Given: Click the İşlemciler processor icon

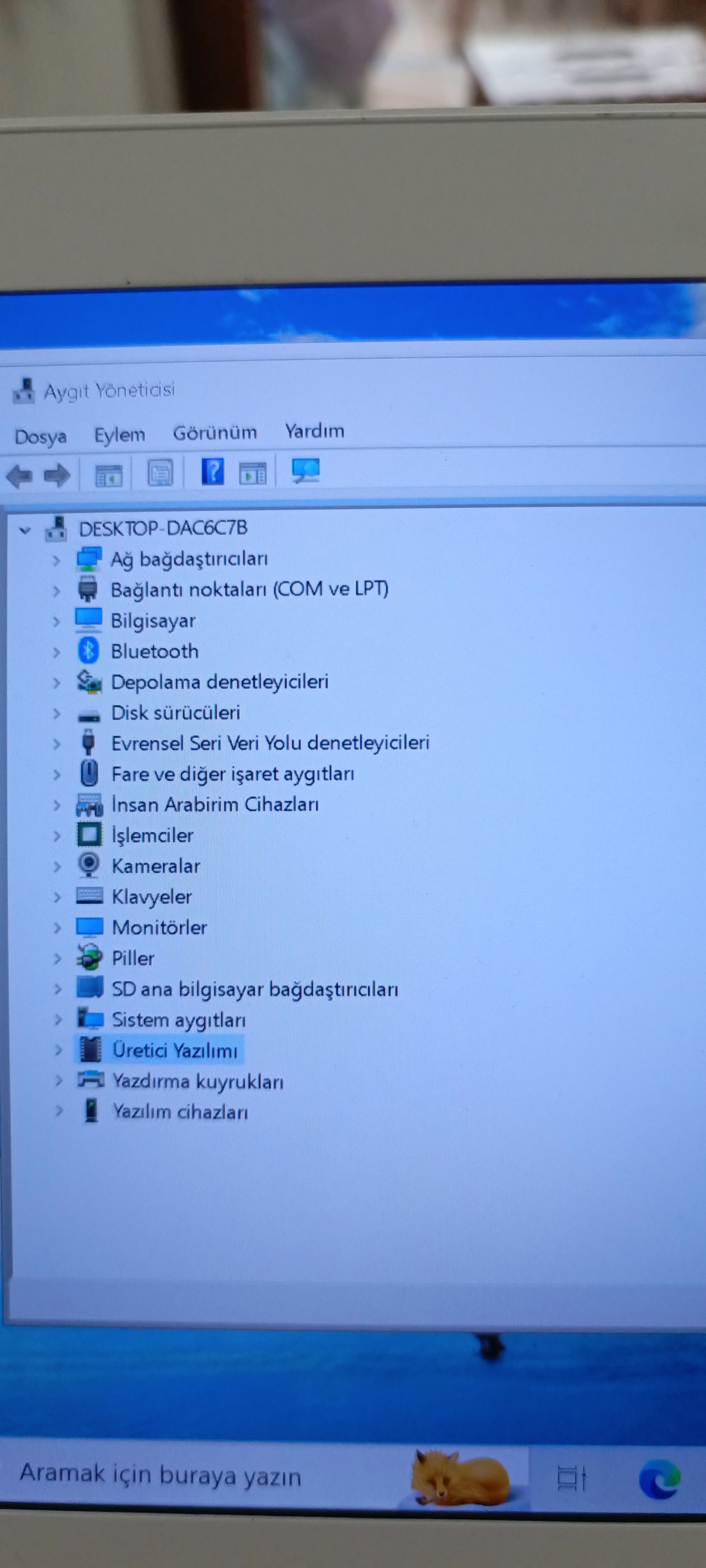Looking at the screenshot, I should click(x=89, y=834).
